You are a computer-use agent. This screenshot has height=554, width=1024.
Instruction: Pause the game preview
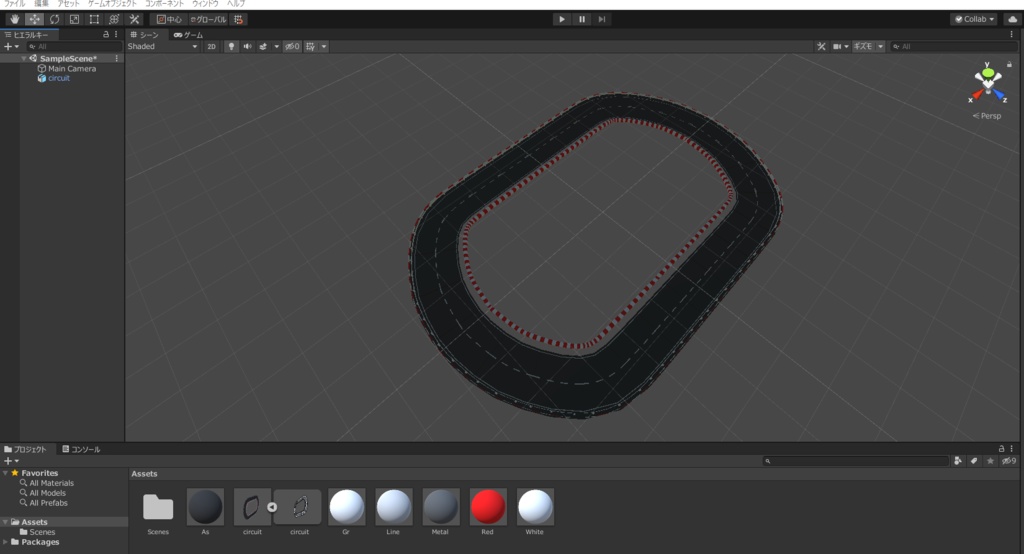tap(582, 19)
